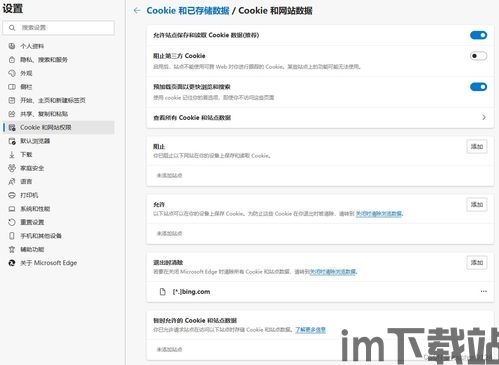The width and height of the screenshot is (499, 365).
Task: Open 家庭安全 via its family icon
Action: (12, 168)
